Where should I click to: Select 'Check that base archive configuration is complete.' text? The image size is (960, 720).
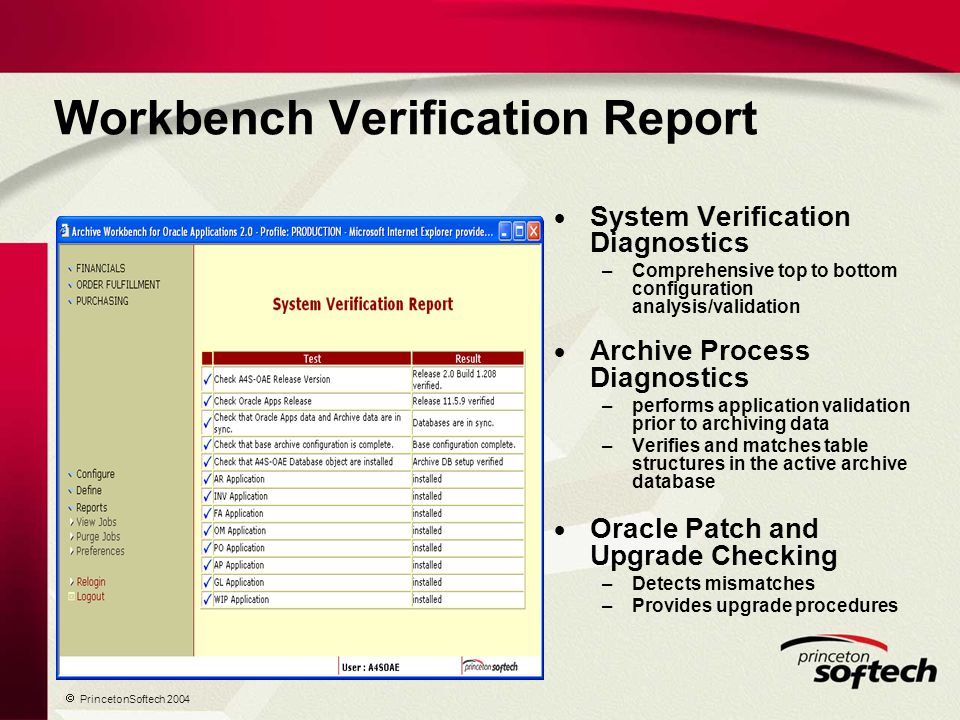(x=304, y=445)
